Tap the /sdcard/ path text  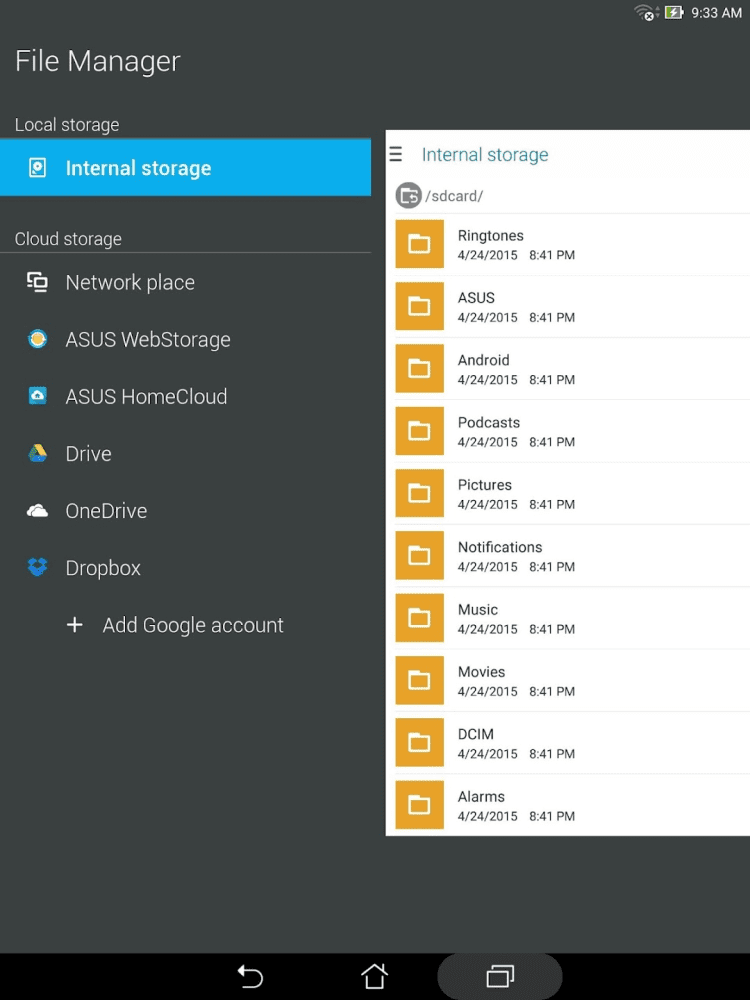pos(455,196)
